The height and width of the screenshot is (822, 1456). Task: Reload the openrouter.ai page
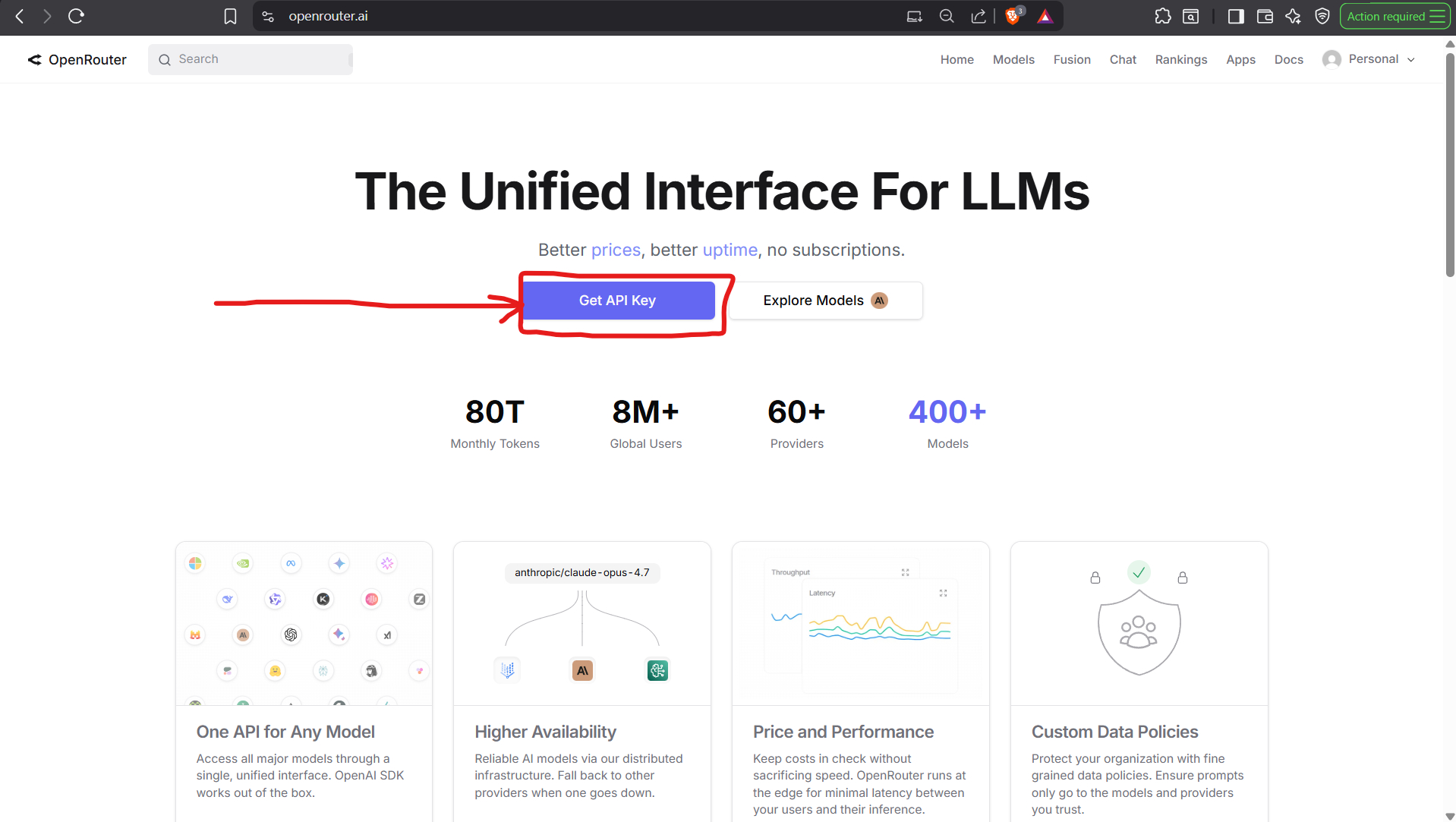coord(76,16)
